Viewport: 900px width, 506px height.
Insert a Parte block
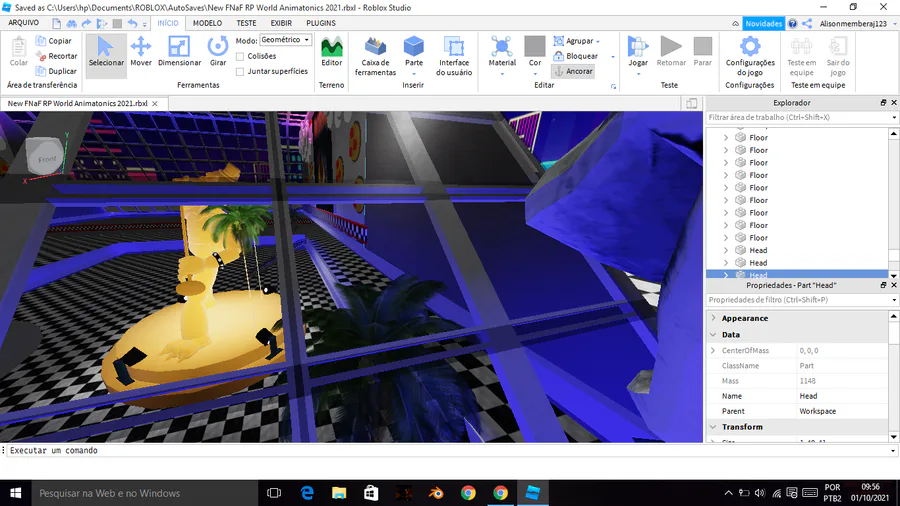coord(413,50)
